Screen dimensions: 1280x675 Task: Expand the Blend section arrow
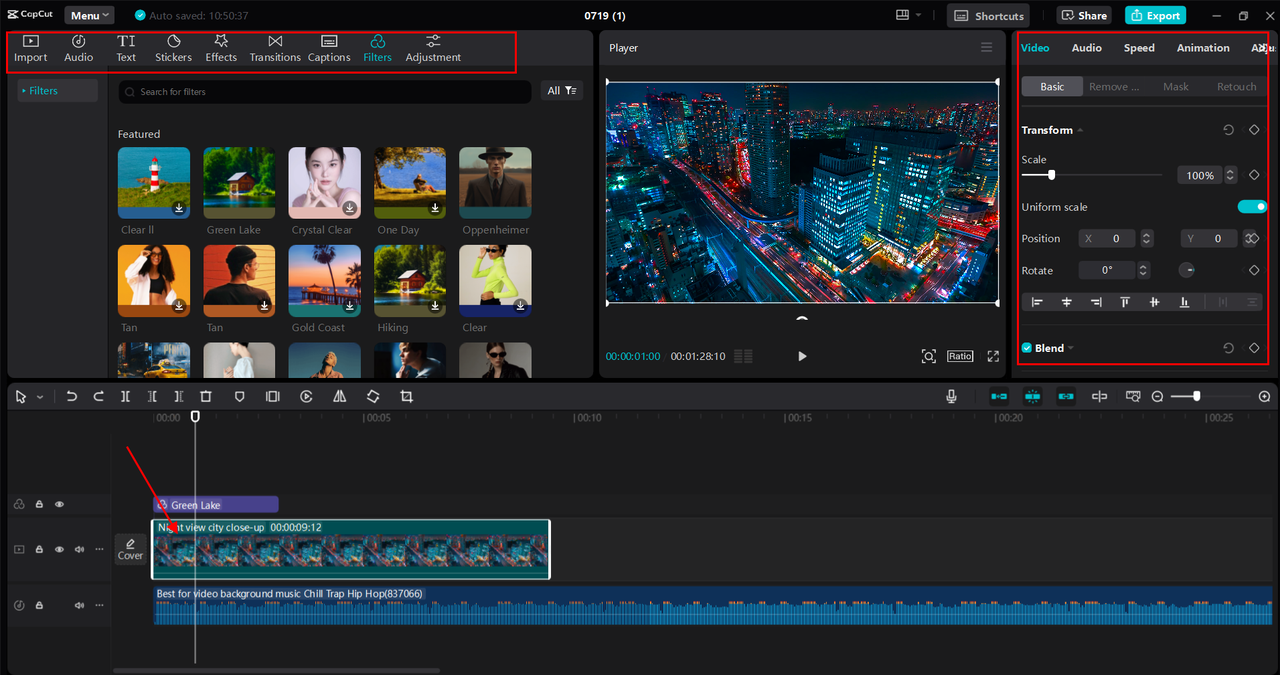point(1070,348)
